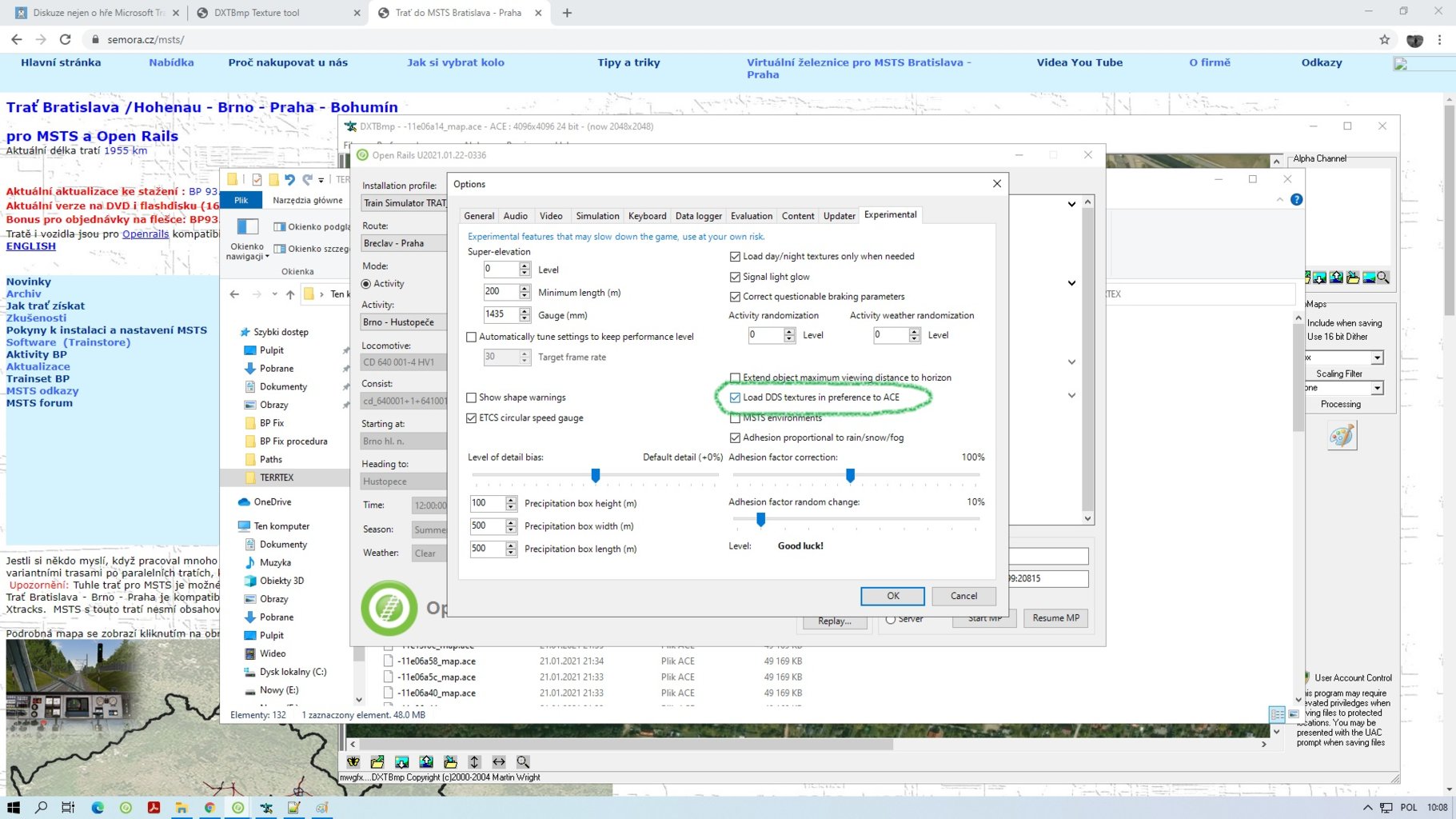The height and width of the screenshot is (819, 1456).
Task: Click the Chrome address bar
Action: click(728, 39)
